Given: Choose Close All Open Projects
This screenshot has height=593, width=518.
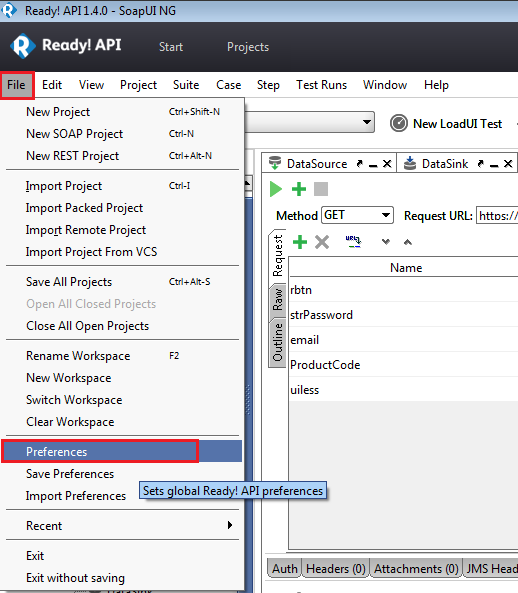Looking at the screenshot, I should pyautogui.click(x=123, y=326).
